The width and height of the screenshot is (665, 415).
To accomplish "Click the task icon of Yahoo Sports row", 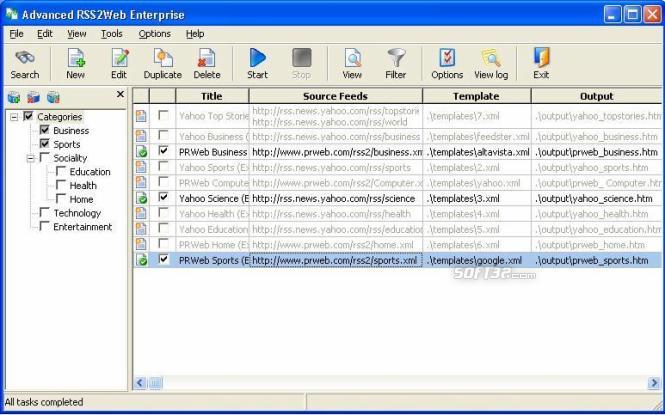I will 141,167.
